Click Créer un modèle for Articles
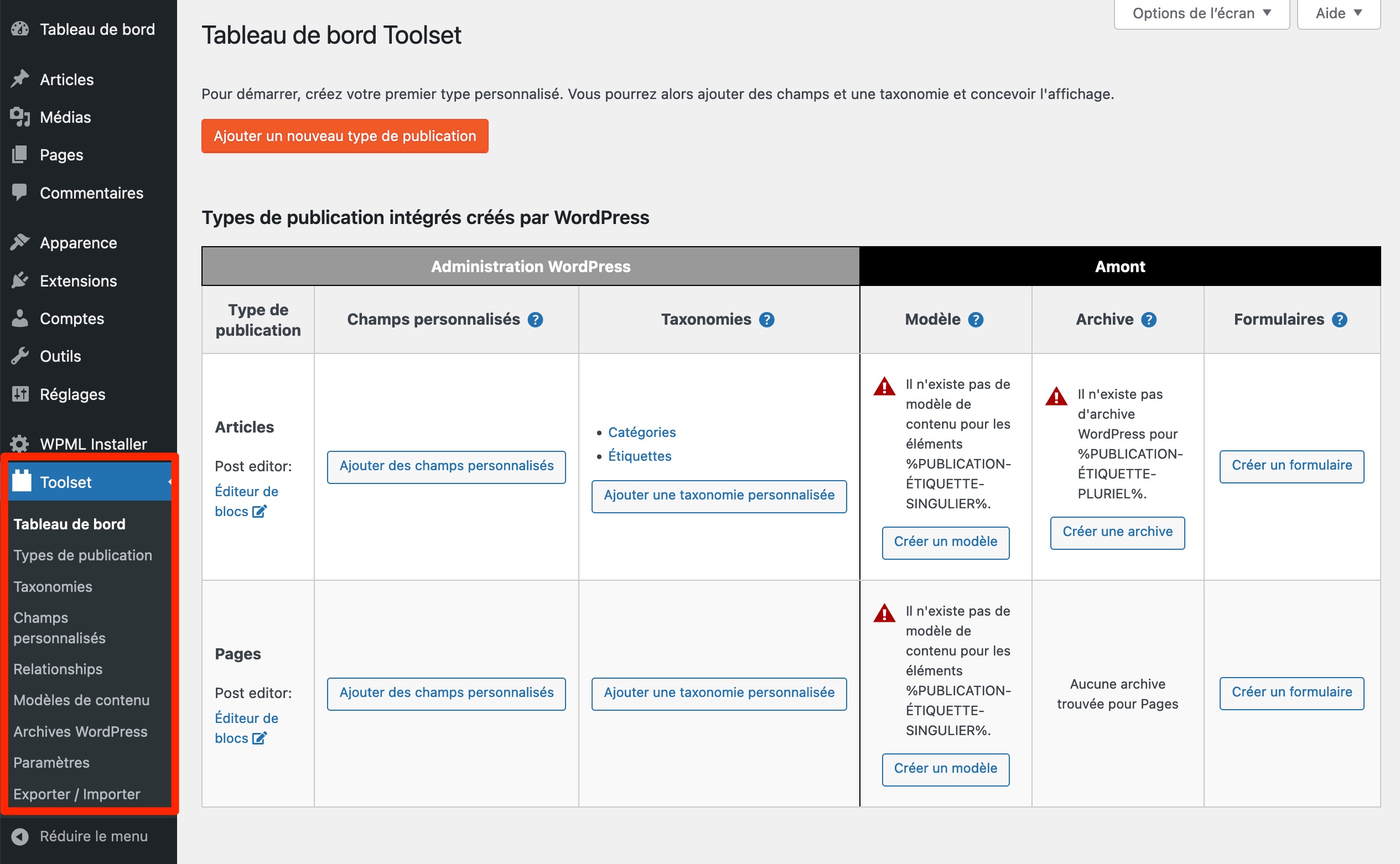The width and height of the screenshot is (1400, 864). (x=946, y=542)
